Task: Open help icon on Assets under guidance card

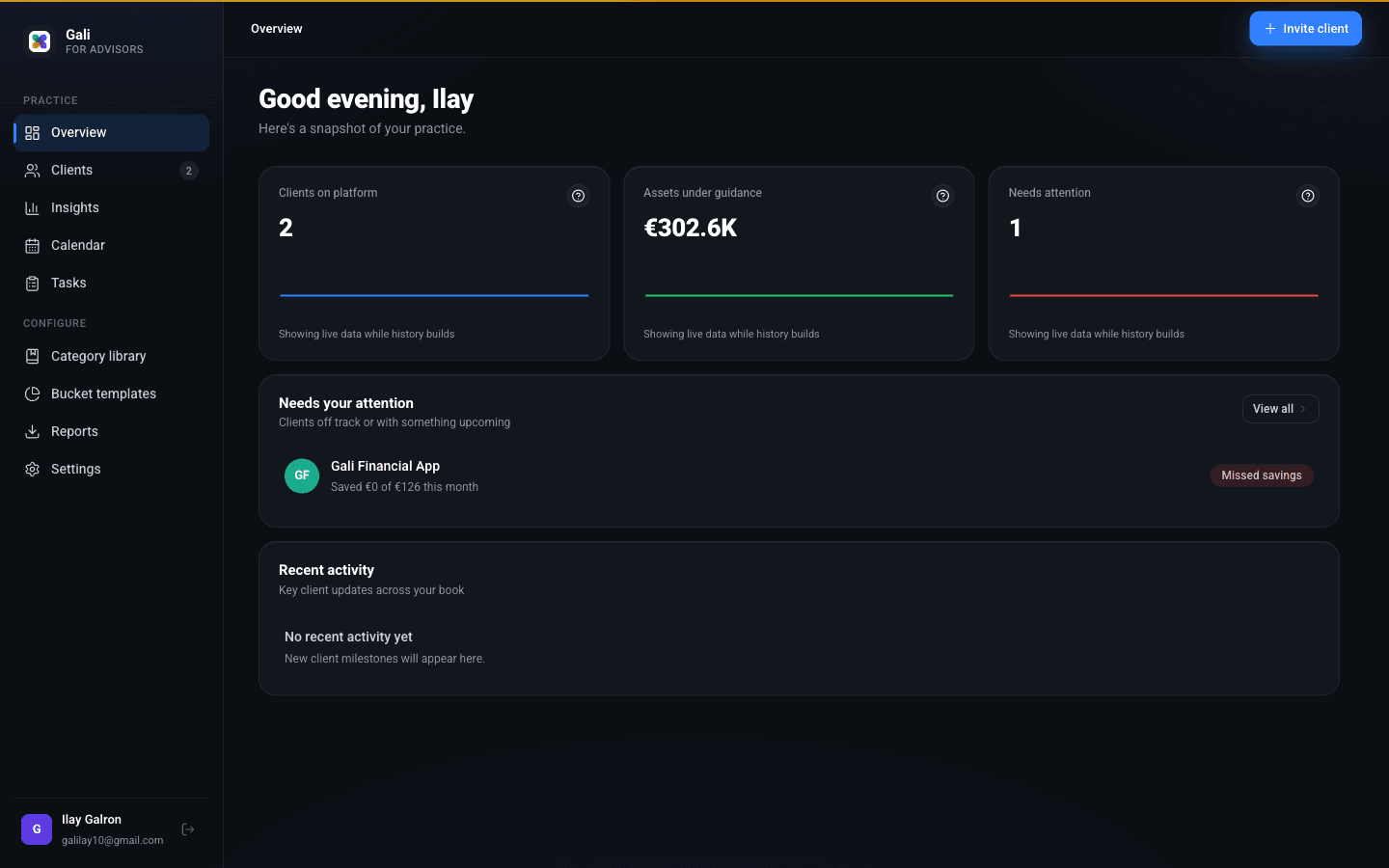Action: (942, 196)
